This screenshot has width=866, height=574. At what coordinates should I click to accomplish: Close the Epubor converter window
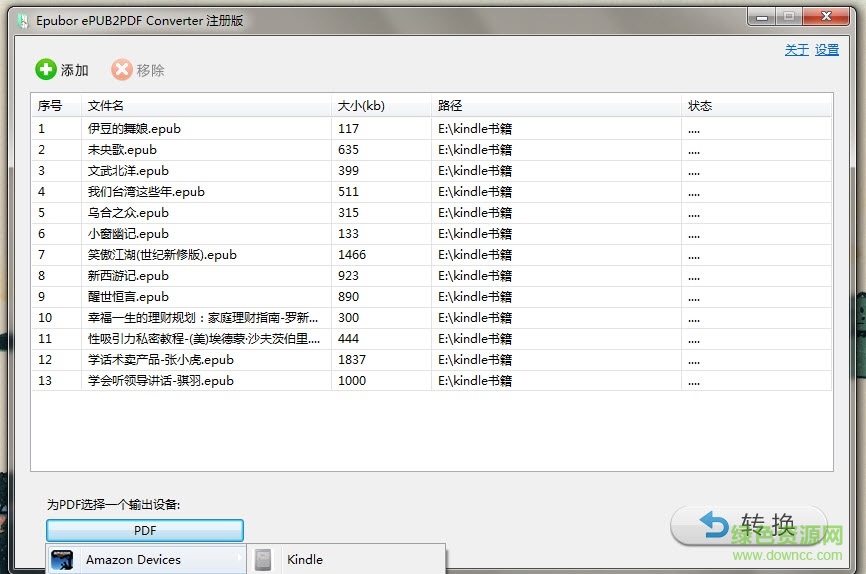tap(826, 17)
